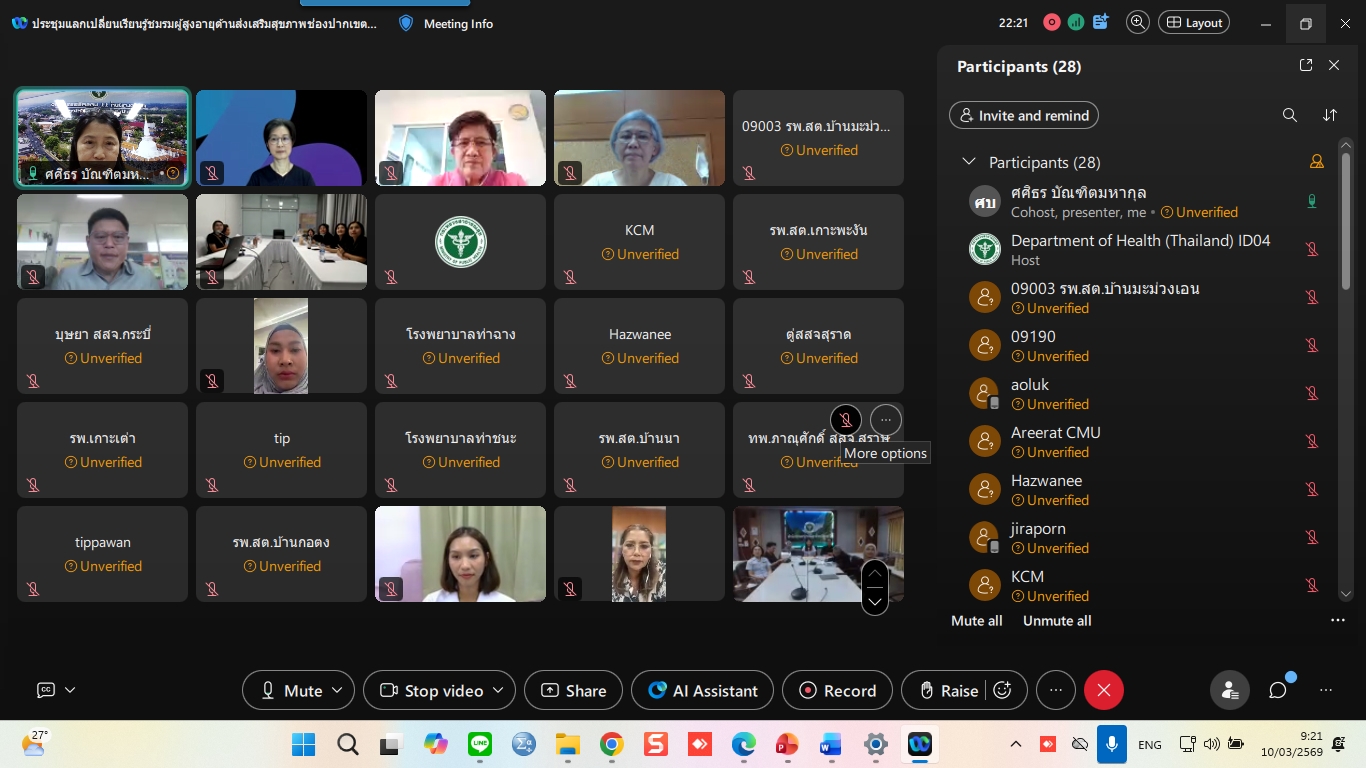
Task: Search participants with magnifier icon
Action: coord(1290,115)
